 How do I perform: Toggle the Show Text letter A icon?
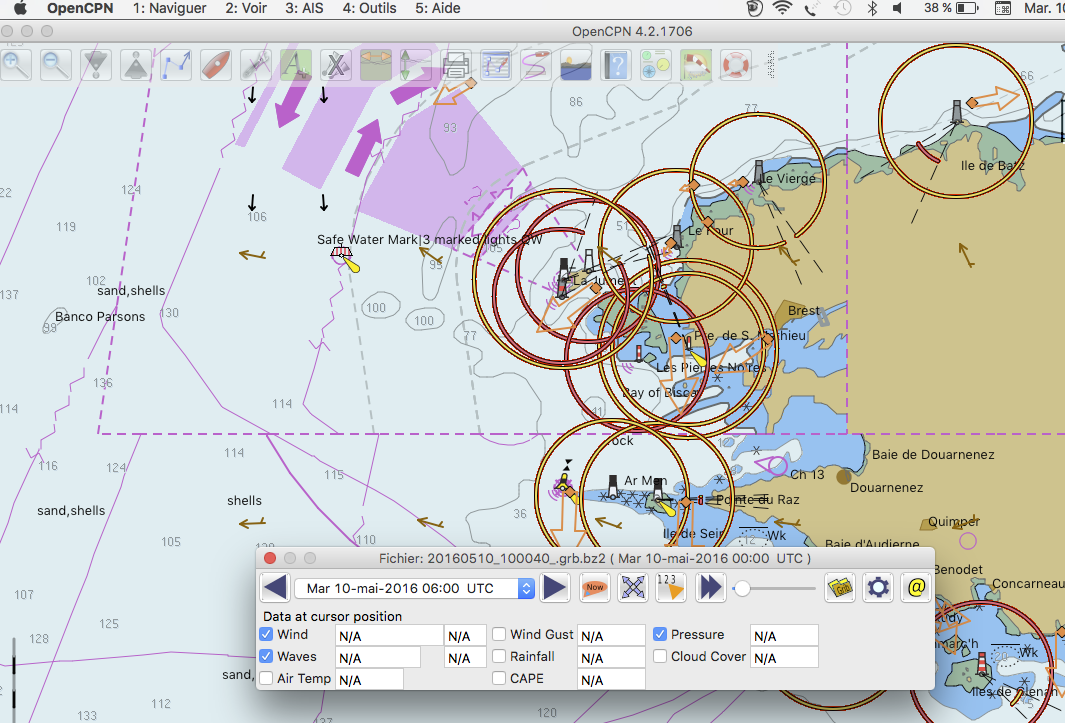(296, 65)
